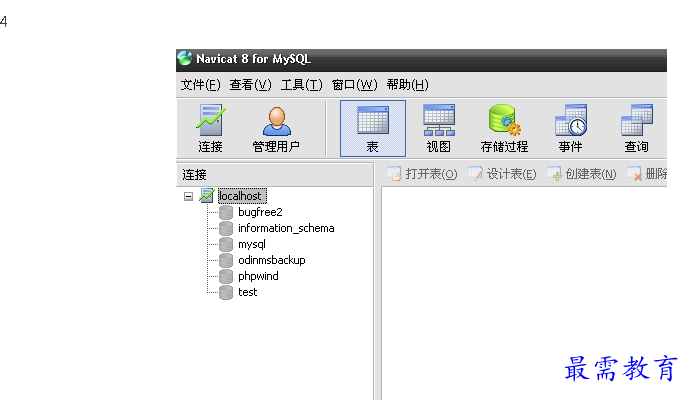Click the mysql database cylinder icon
The height and width of the screenshot is (400, 686).
(x=226, y=244)
